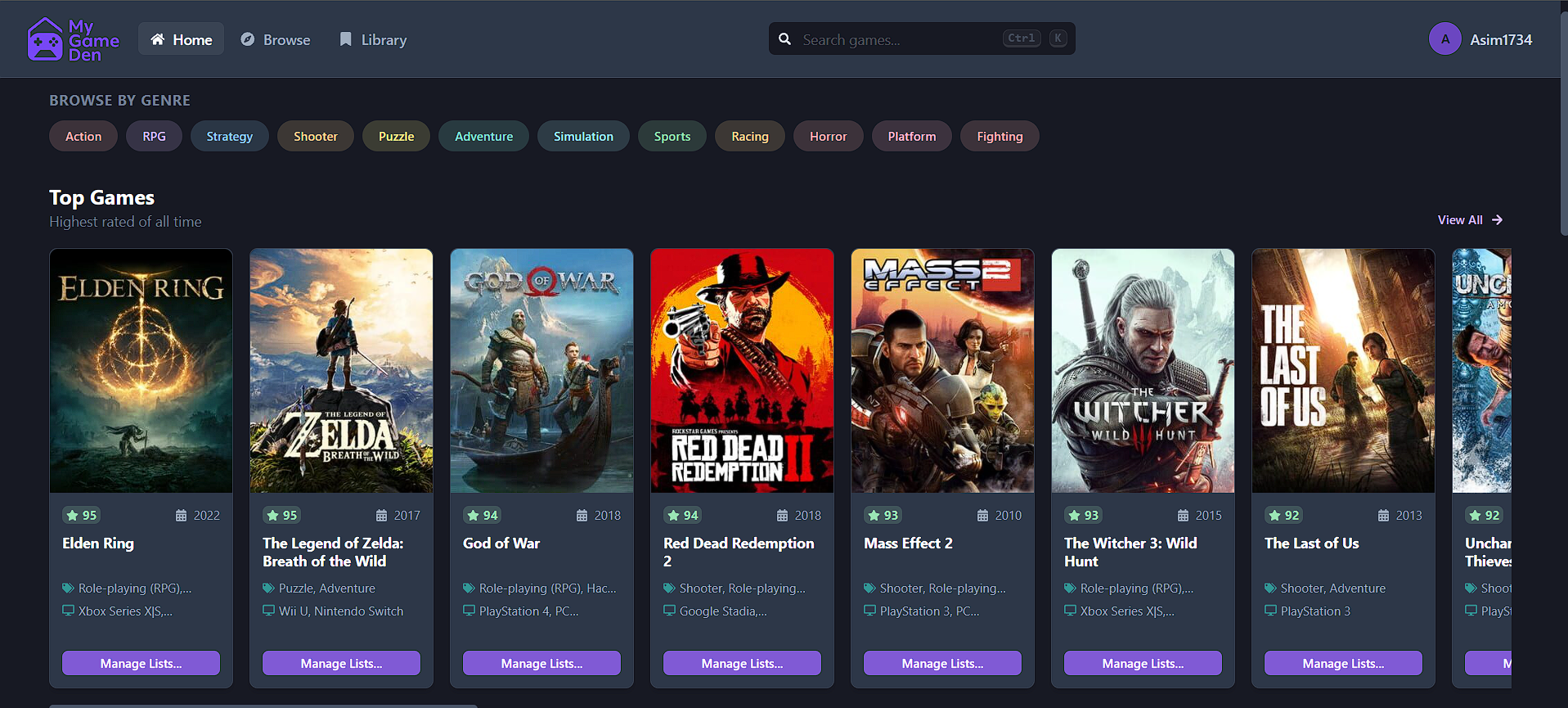Click the Puzzle, Adventure genre text
The height and width of the screenshot is (708, 1568).
(327, 588)
